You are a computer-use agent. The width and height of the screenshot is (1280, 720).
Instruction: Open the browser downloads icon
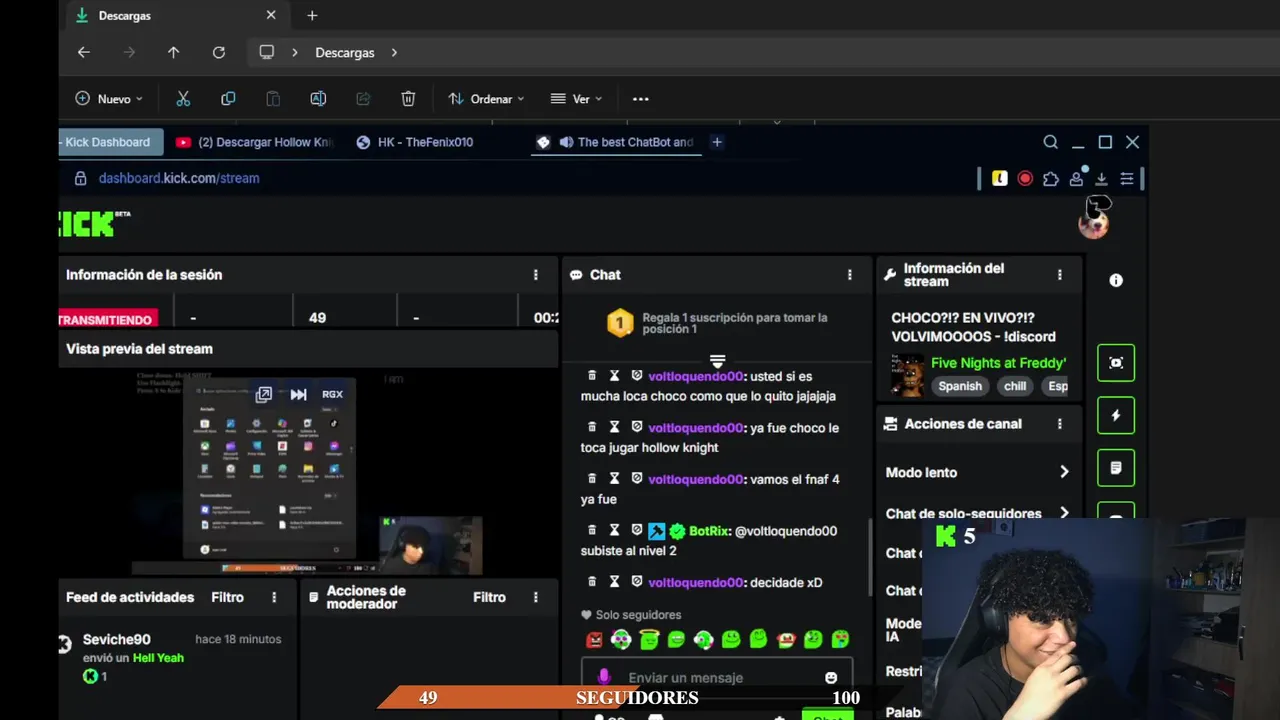1101,178
